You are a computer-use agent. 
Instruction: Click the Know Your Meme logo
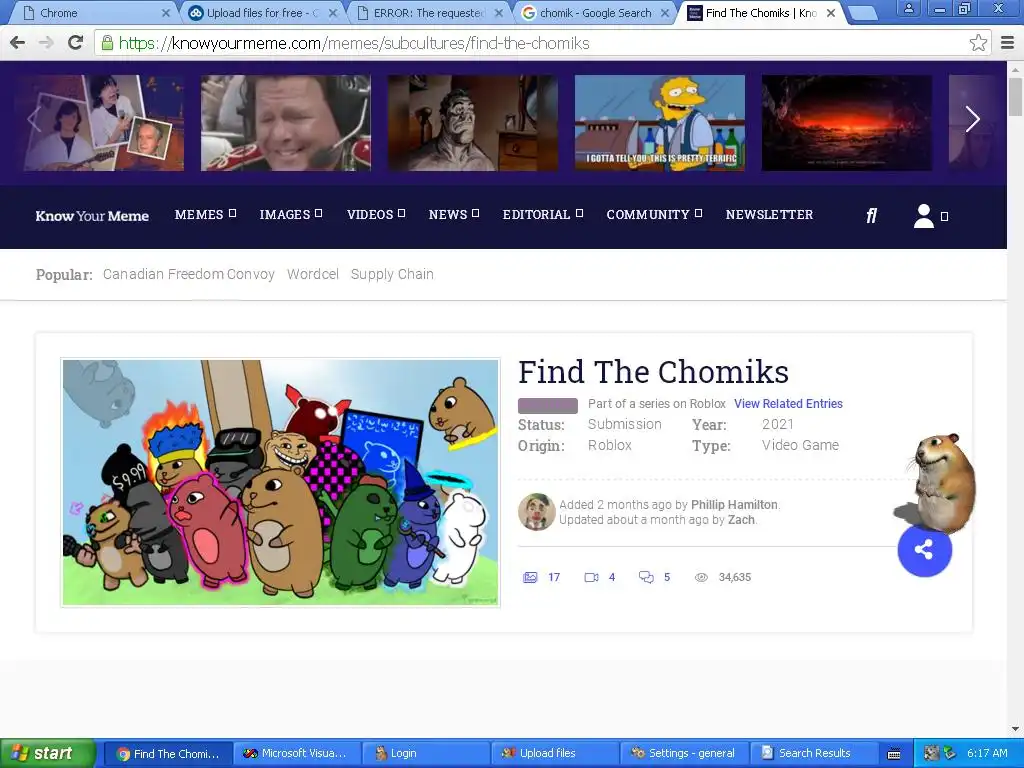pyautogui.click(x=92, y=216)
